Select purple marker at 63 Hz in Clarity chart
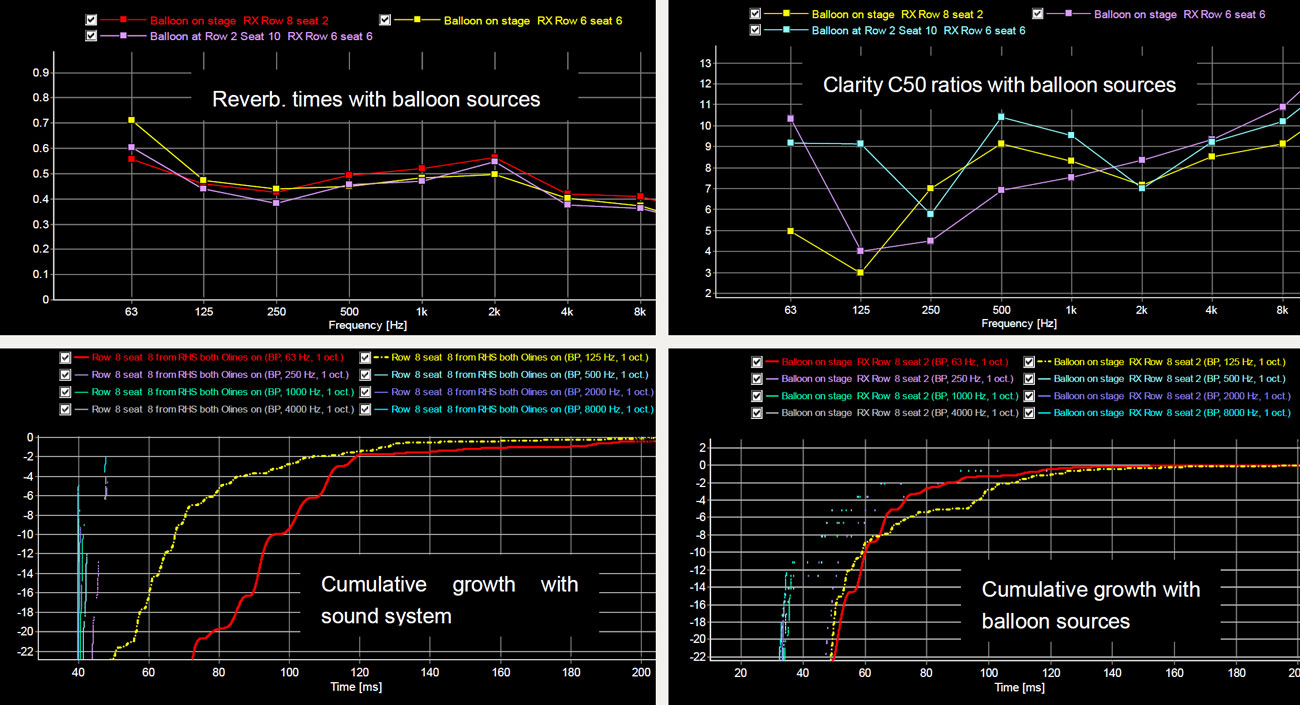Image resolution: width=1300 pixels, height=705 pixels. click(x=790, y=118)
